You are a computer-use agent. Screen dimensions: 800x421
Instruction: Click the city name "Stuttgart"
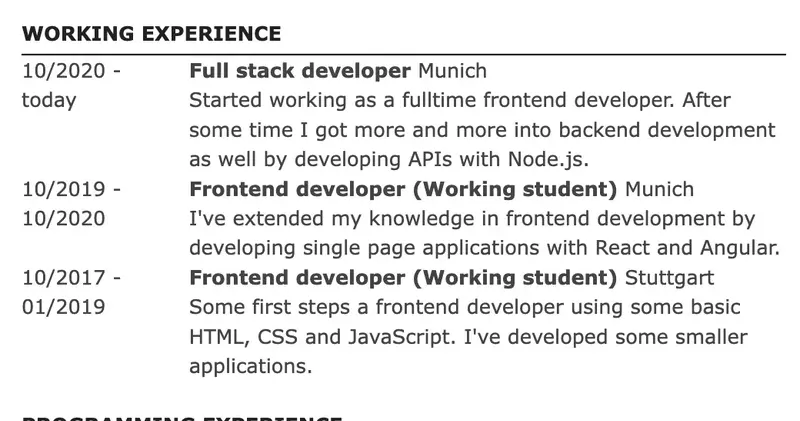(669, 278)
